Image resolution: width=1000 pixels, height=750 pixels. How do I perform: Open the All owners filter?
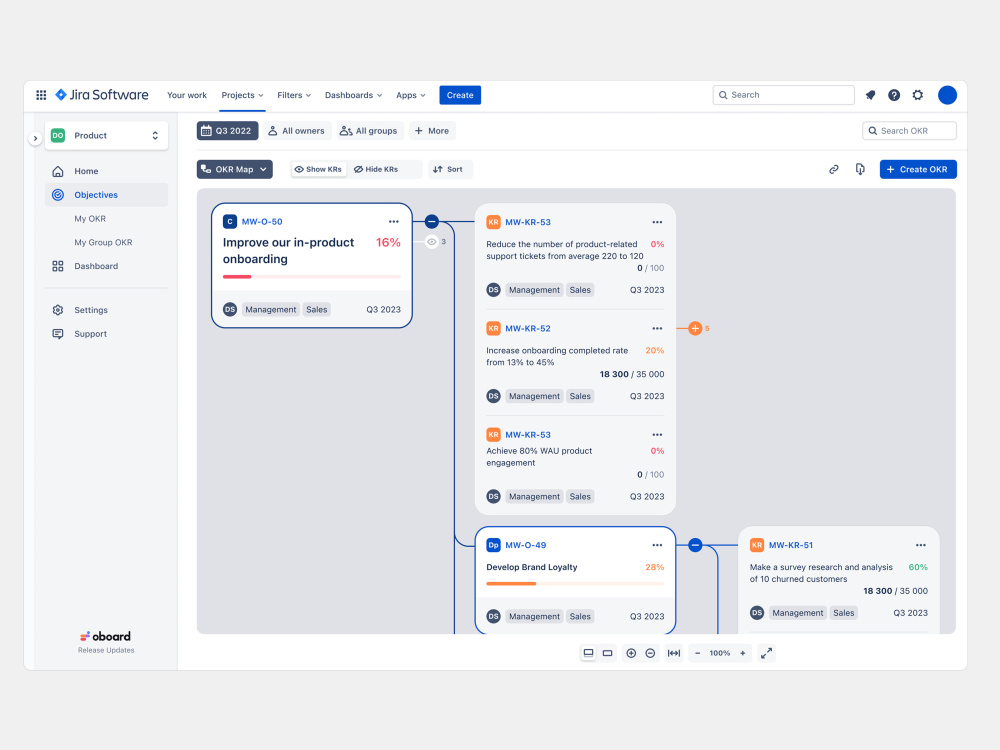pyautogui.click(x=297, y=131)
